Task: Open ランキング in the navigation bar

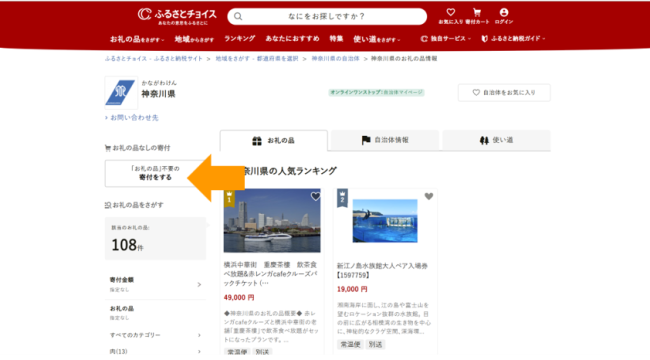Action: [x=240, y=39]
